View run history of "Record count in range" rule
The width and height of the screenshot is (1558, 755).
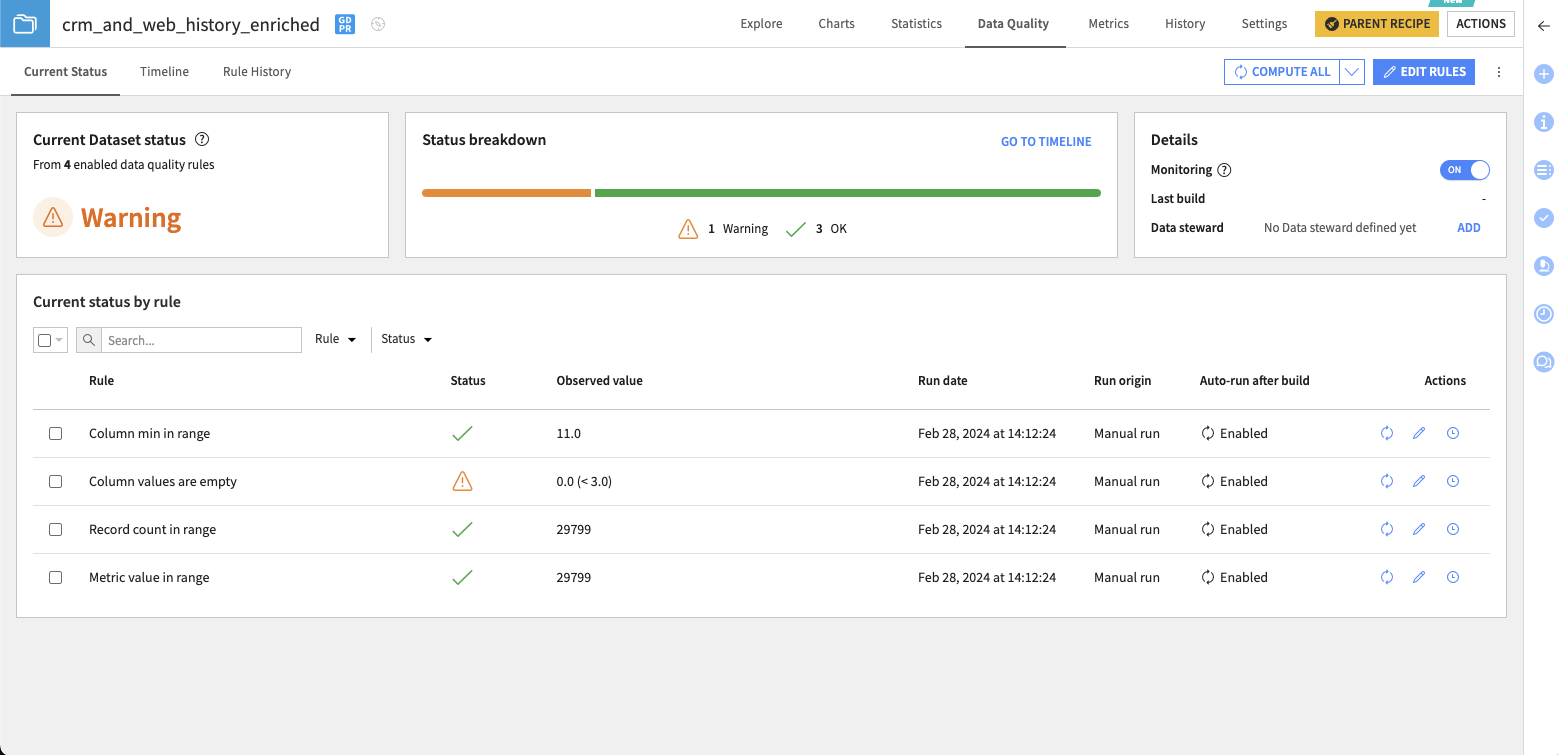[1452, 529]
